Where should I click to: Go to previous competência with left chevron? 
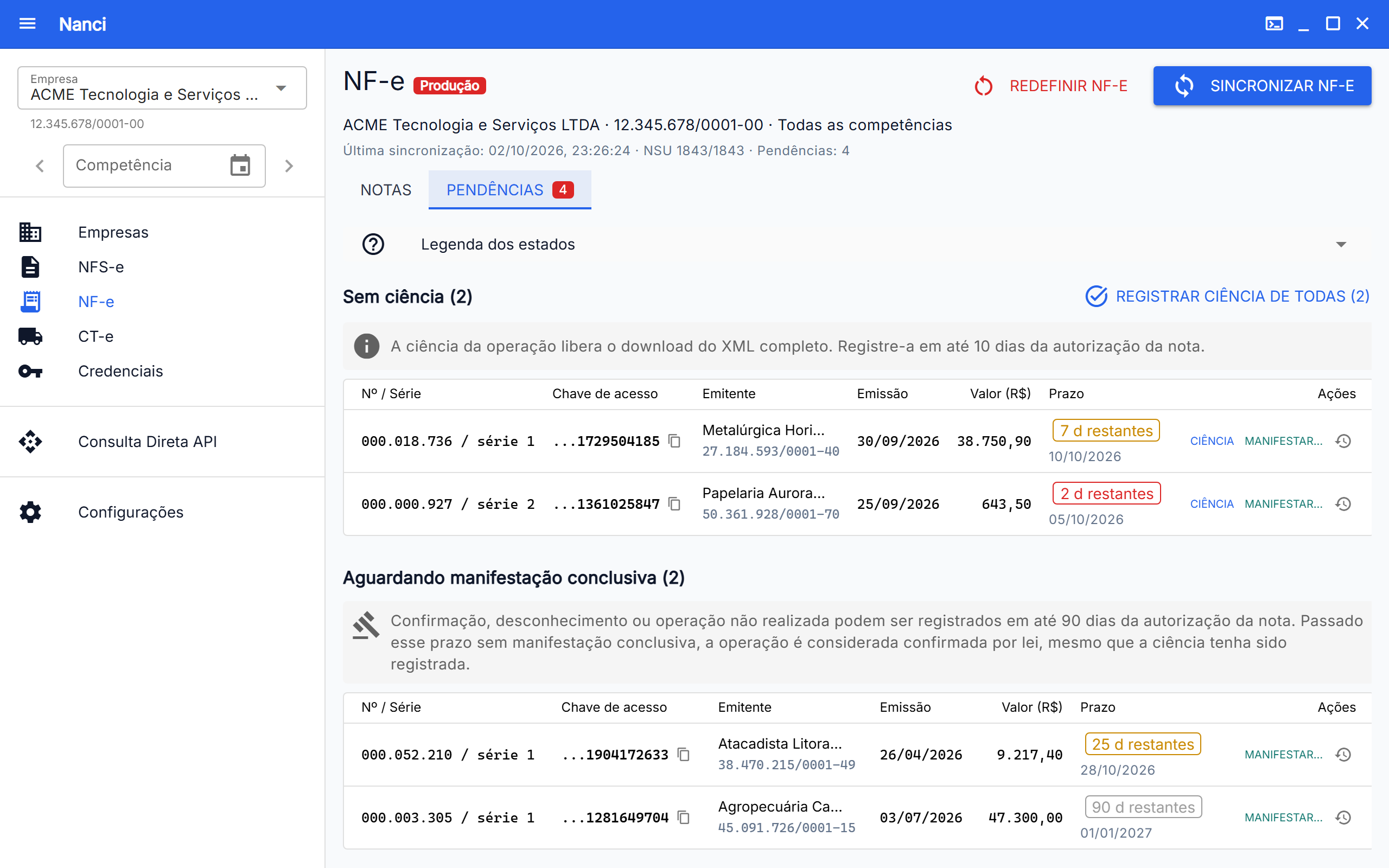pyautogui.click(x=40, y=166)
